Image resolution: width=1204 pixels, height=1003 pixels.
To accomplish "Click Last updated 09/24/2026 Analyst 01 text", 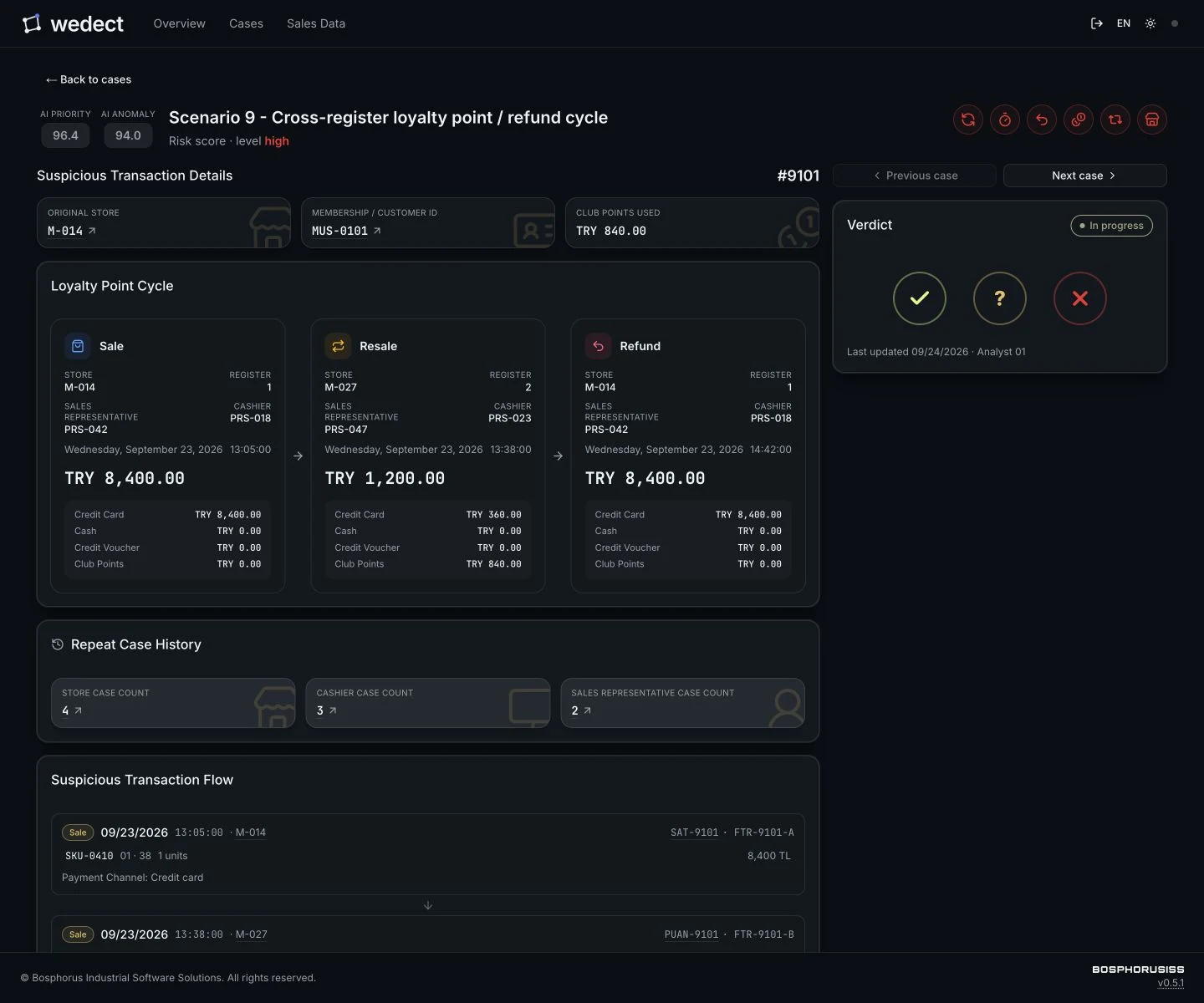I will [x=936, y=352].
